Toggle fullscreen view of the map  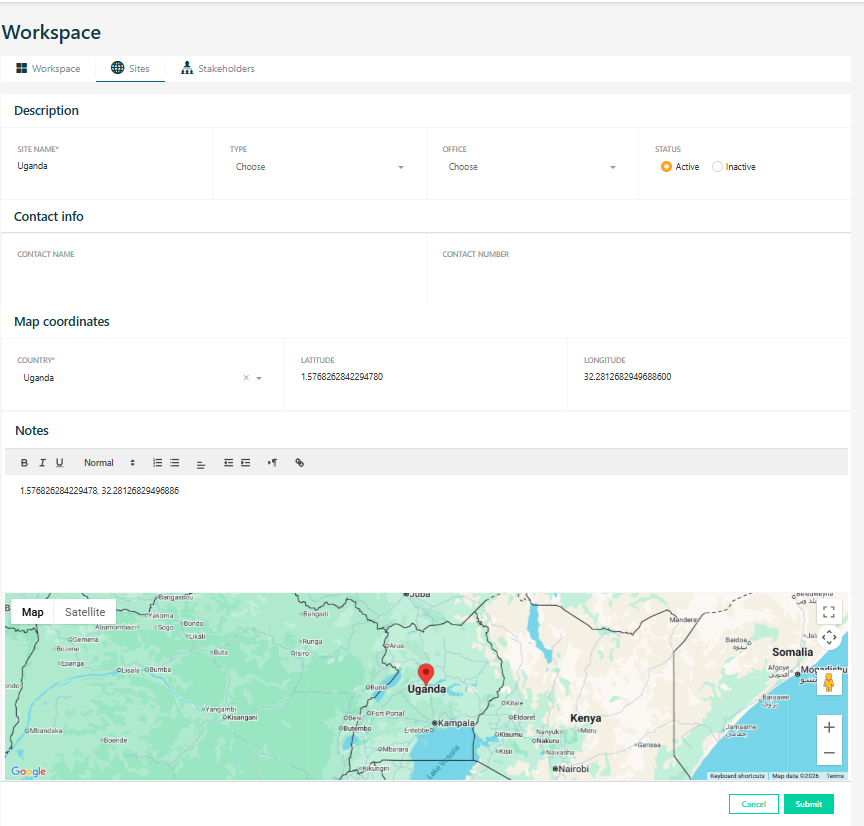(828, 611)
